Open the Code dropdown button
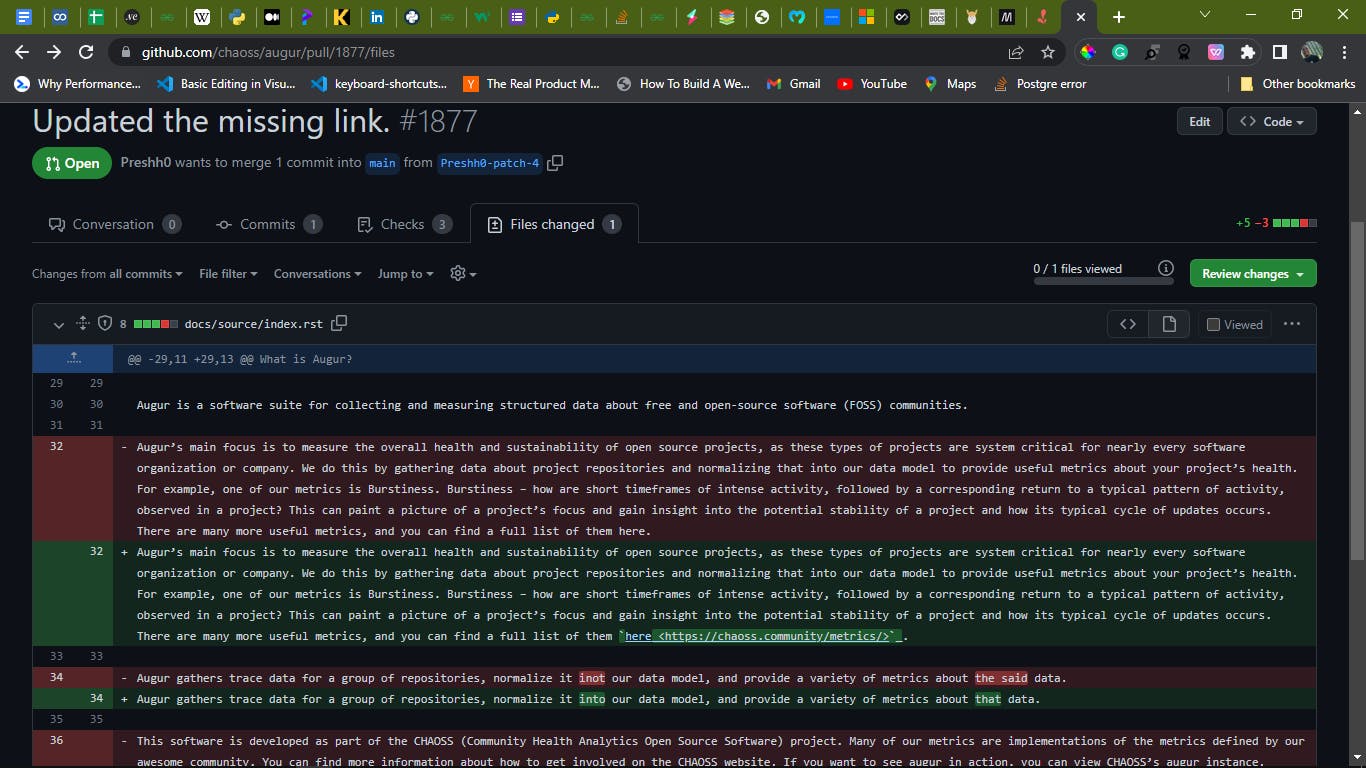Screen dimensions: 1366x768 tap(1271, 121)
